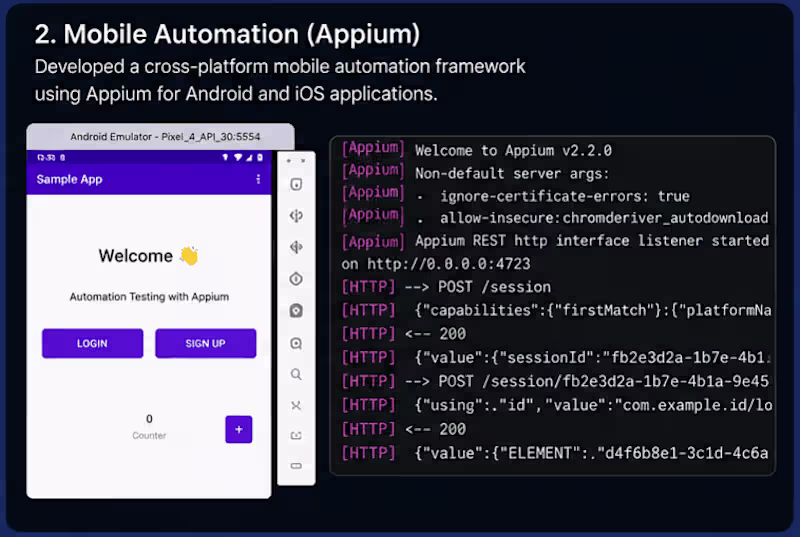Click the volume up speaker icon in emulator sidebar
The width and height of the screenshot is (800, 537).
(296, 216)
